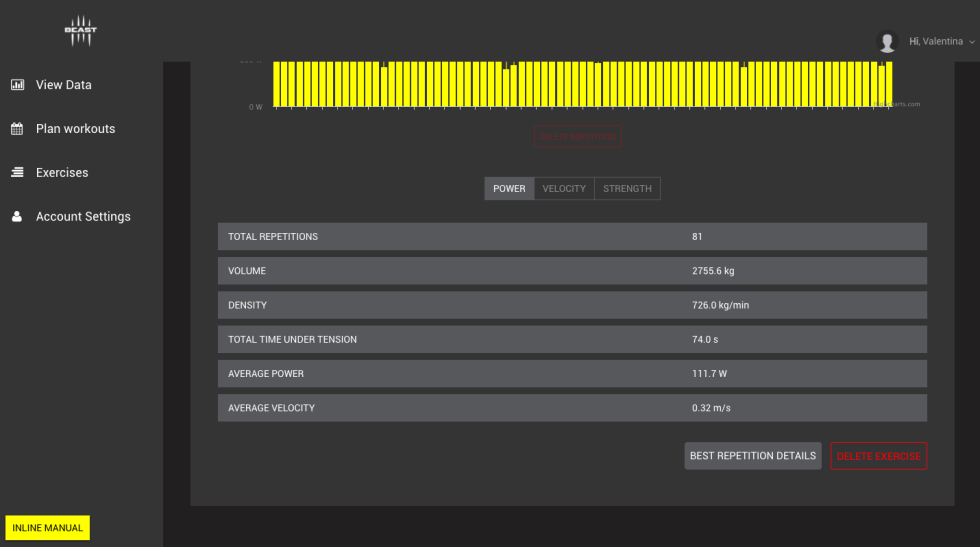Open the View Data page
The height and width of the screenshot is (547, 980).
point(63,85)
